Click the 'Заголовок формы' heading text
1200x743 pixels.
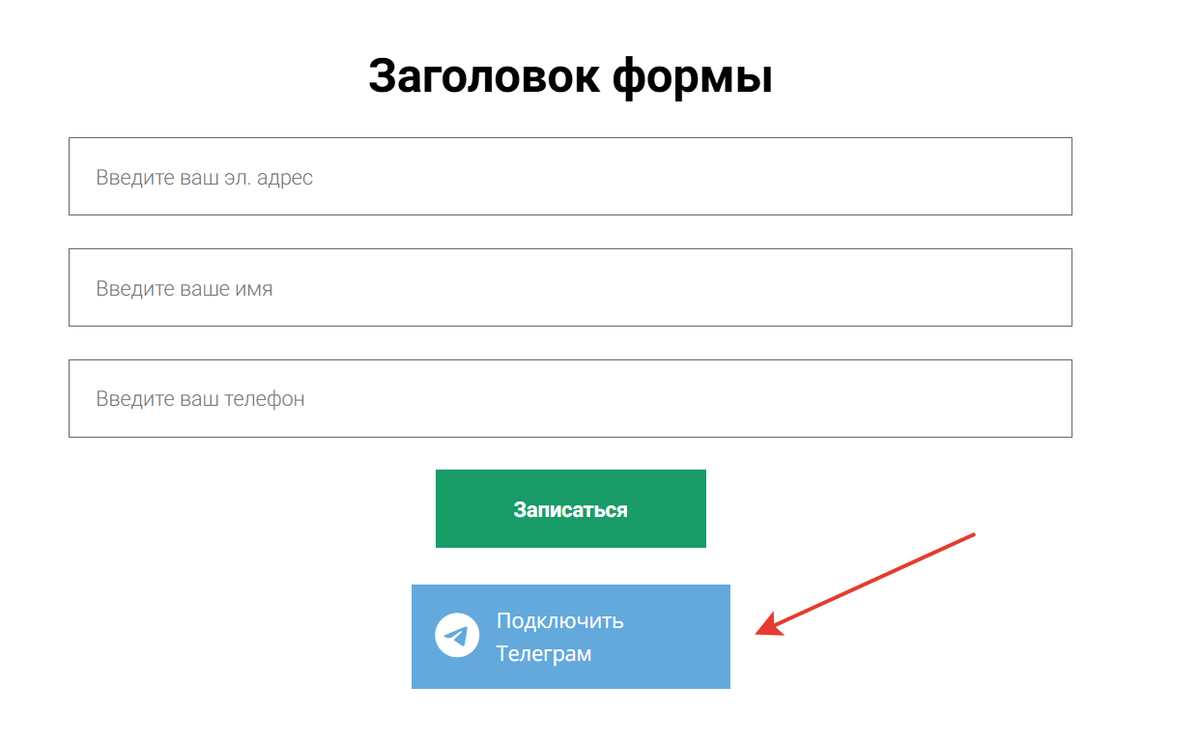coord(570,75)
